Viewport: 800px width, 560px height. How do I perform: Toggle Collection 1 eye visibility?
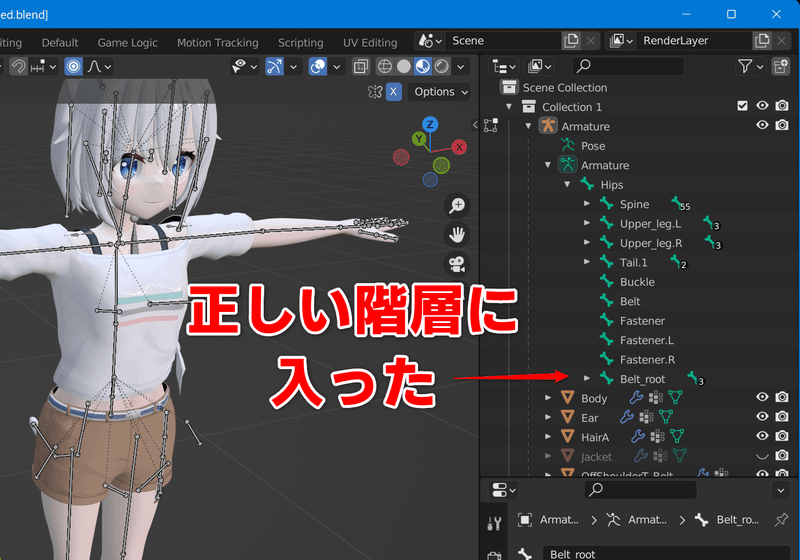point(762,106)
